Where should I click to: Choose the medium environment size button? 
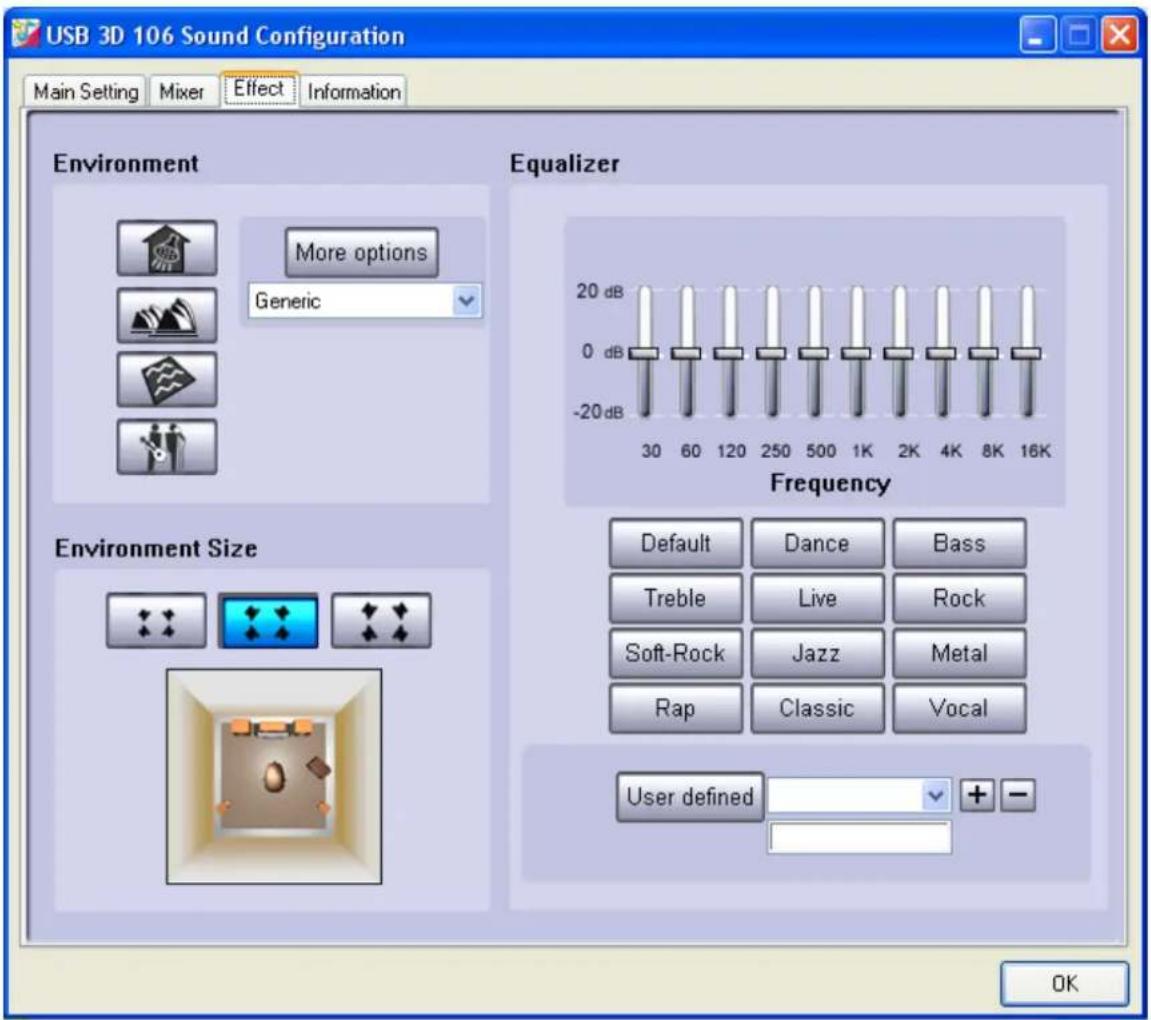tap(268, 621)
